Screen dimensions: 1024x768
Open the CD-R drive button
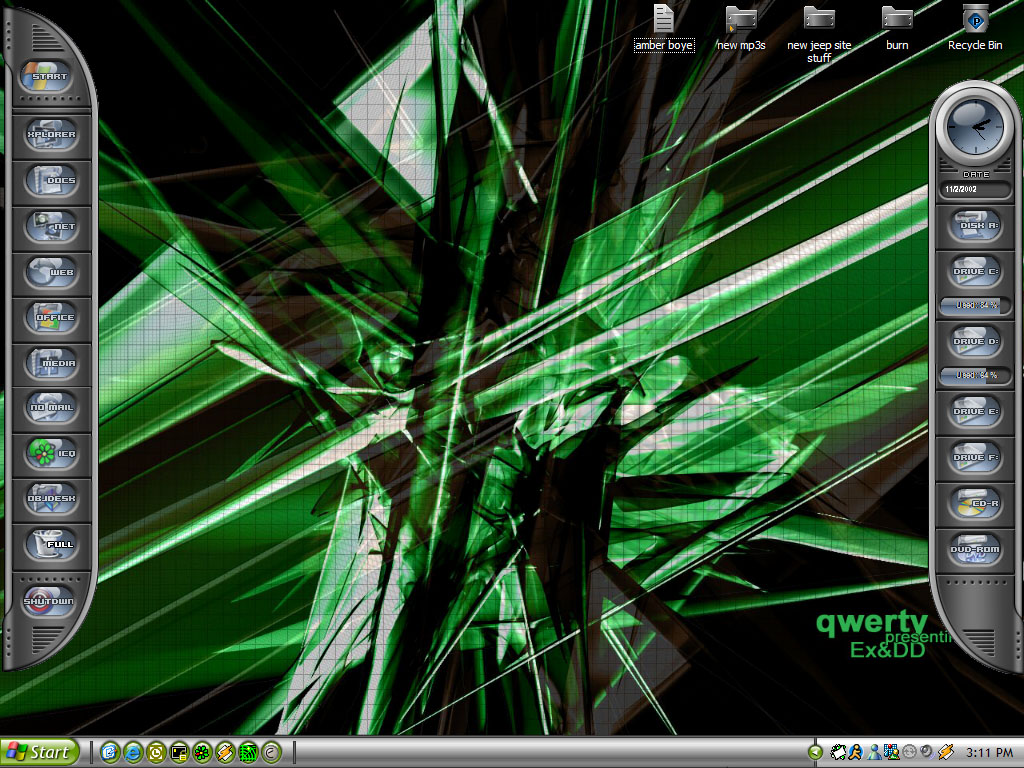[x=974, y=504]
